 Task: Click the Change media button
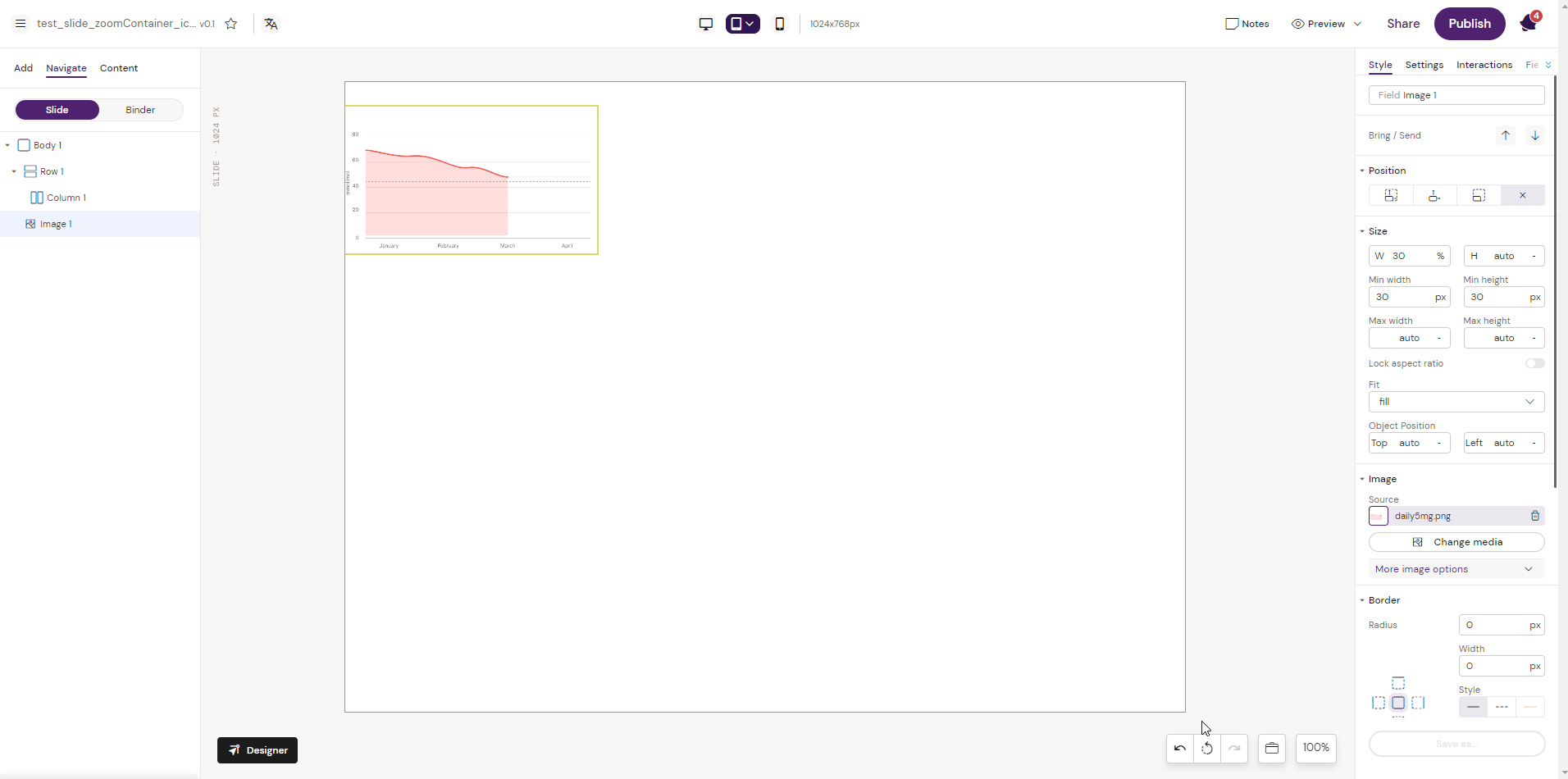click(1456, 542)
